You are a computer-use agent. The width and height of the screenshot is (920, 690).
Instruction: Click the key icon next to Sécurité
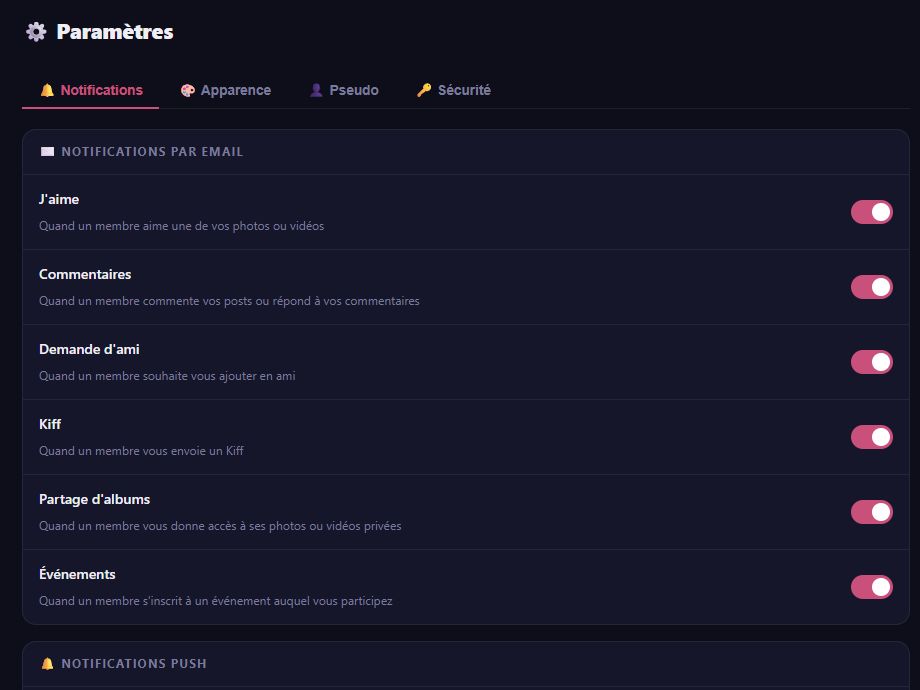[x=424, y=90]
